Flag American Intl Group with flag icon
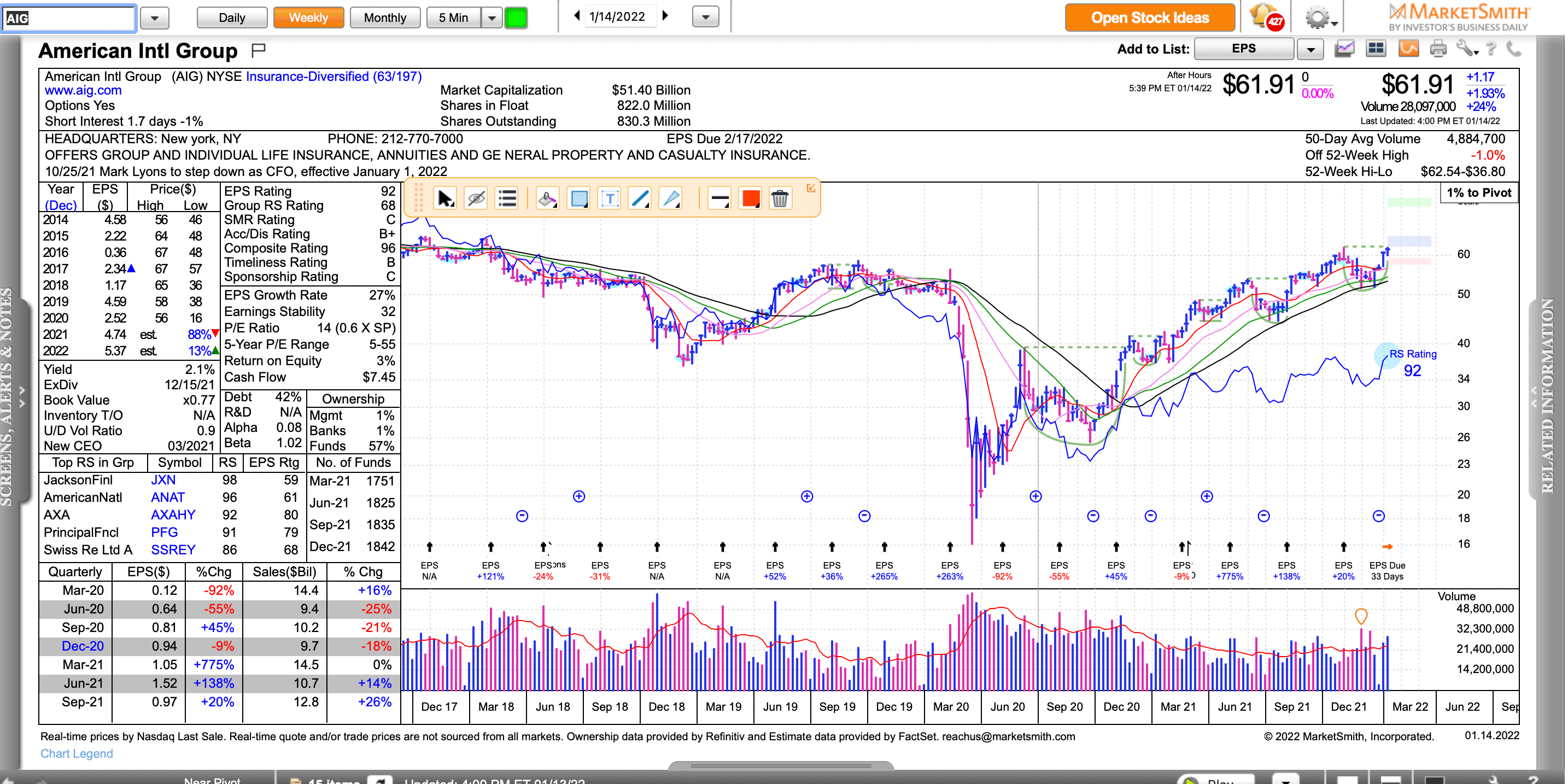The height and width of the screenshot is (784, 1568). [x=259, y=50]
